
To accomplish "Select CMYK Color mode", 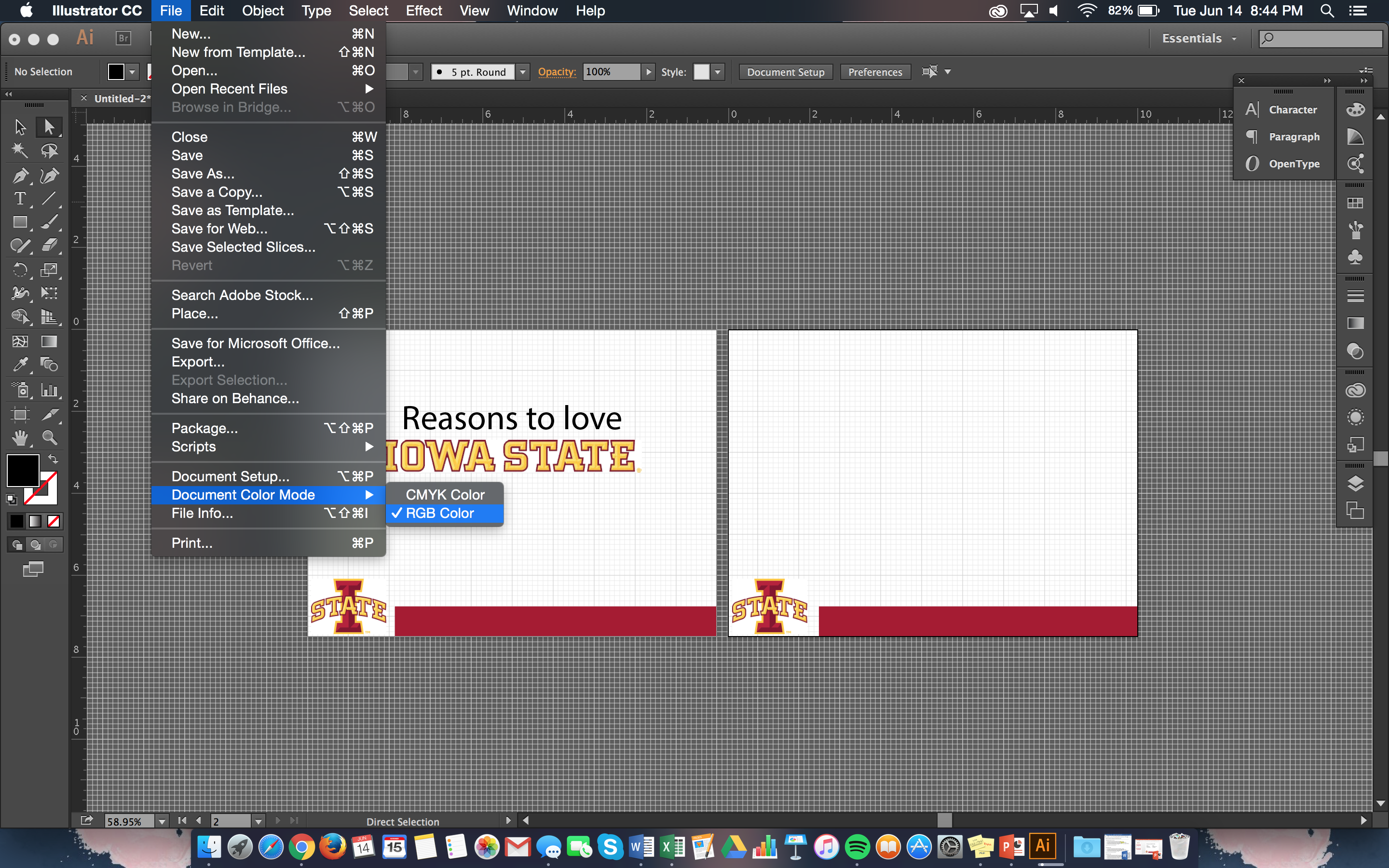I will 445,494.
